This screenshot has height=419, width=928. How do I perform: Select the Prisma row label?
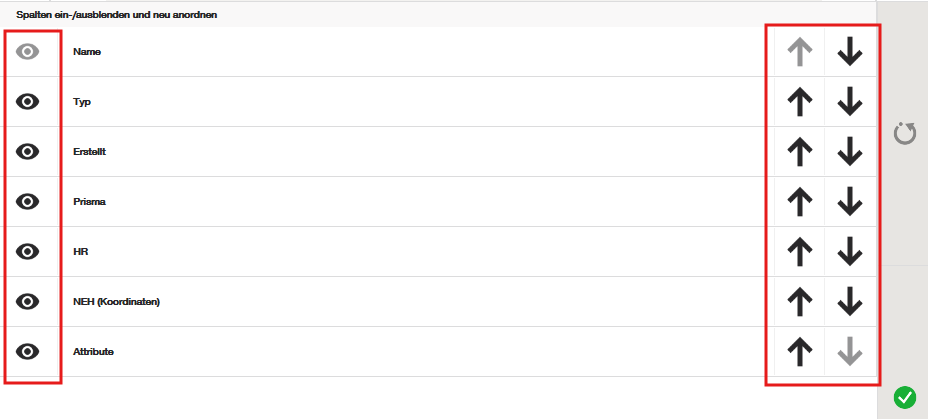click(x=89, y=201)
